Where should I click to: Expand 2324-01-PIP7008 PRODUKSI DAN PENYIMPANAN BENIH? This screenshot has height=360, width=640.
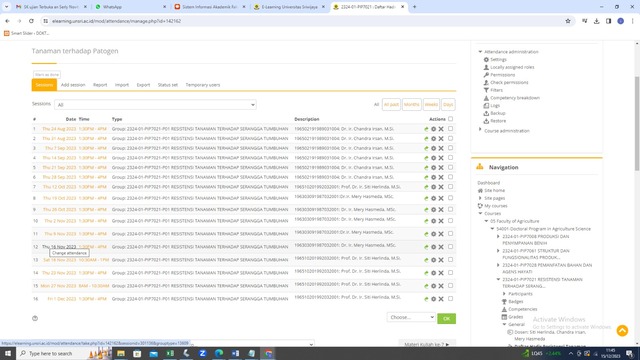point(498,236)
